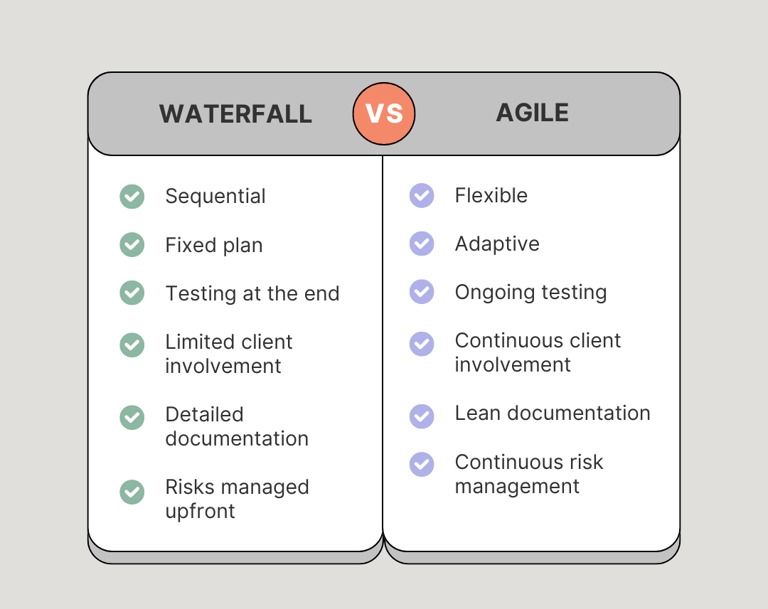Screen dimensions: 768x609
Task: Click the purple check beside Lean documentation
Action: pos(422,416)
